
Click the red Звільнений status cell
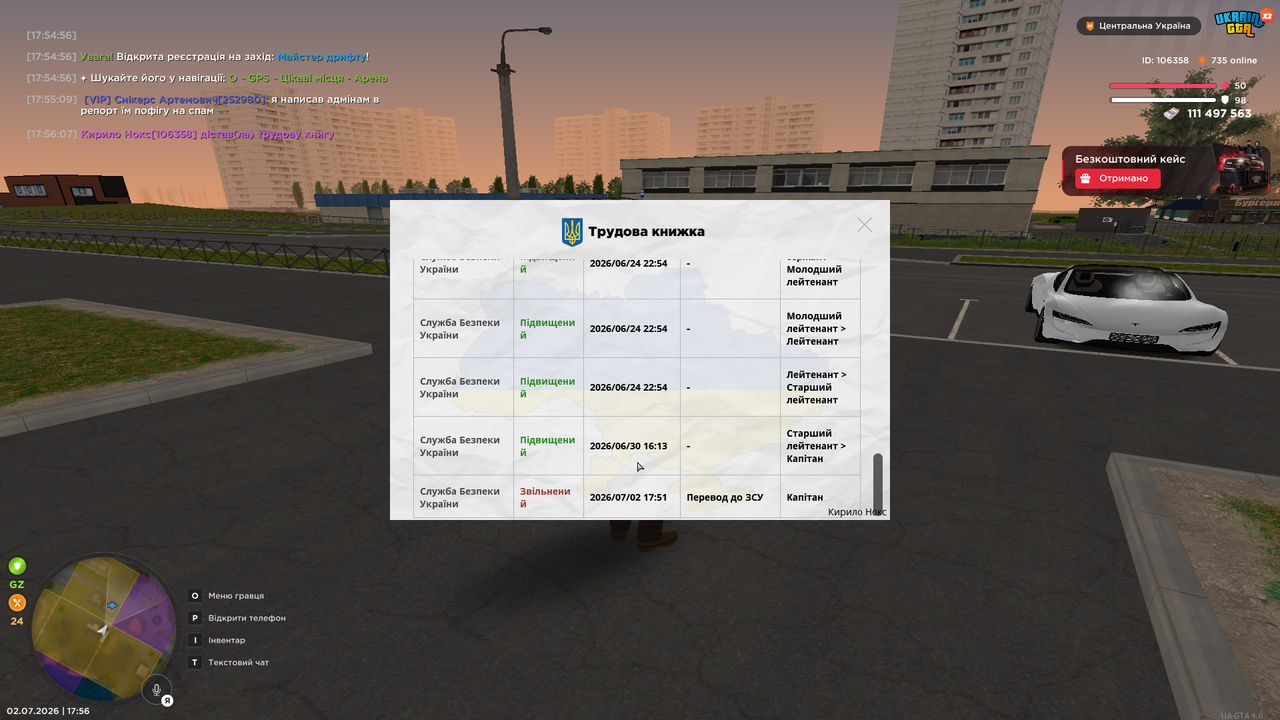546,497
